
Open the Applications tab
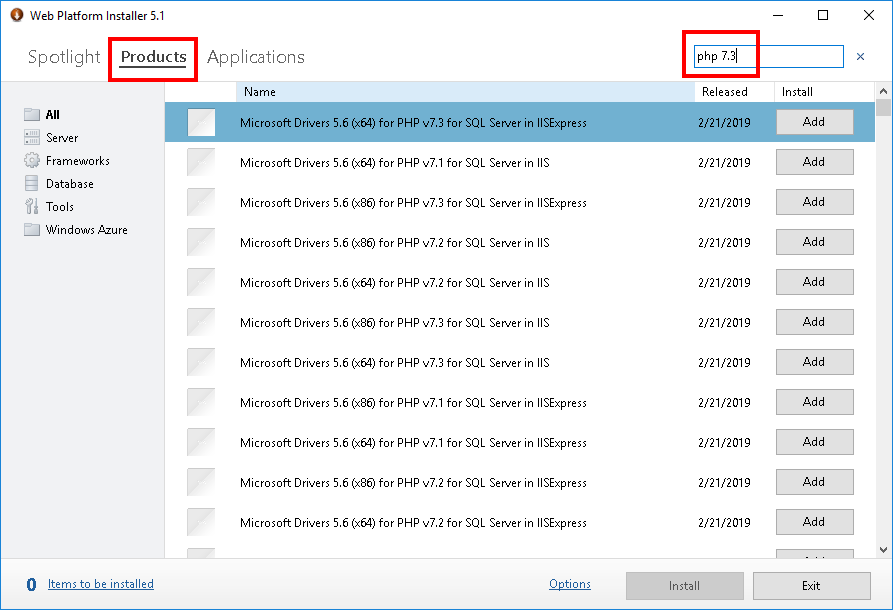point(256,57)
